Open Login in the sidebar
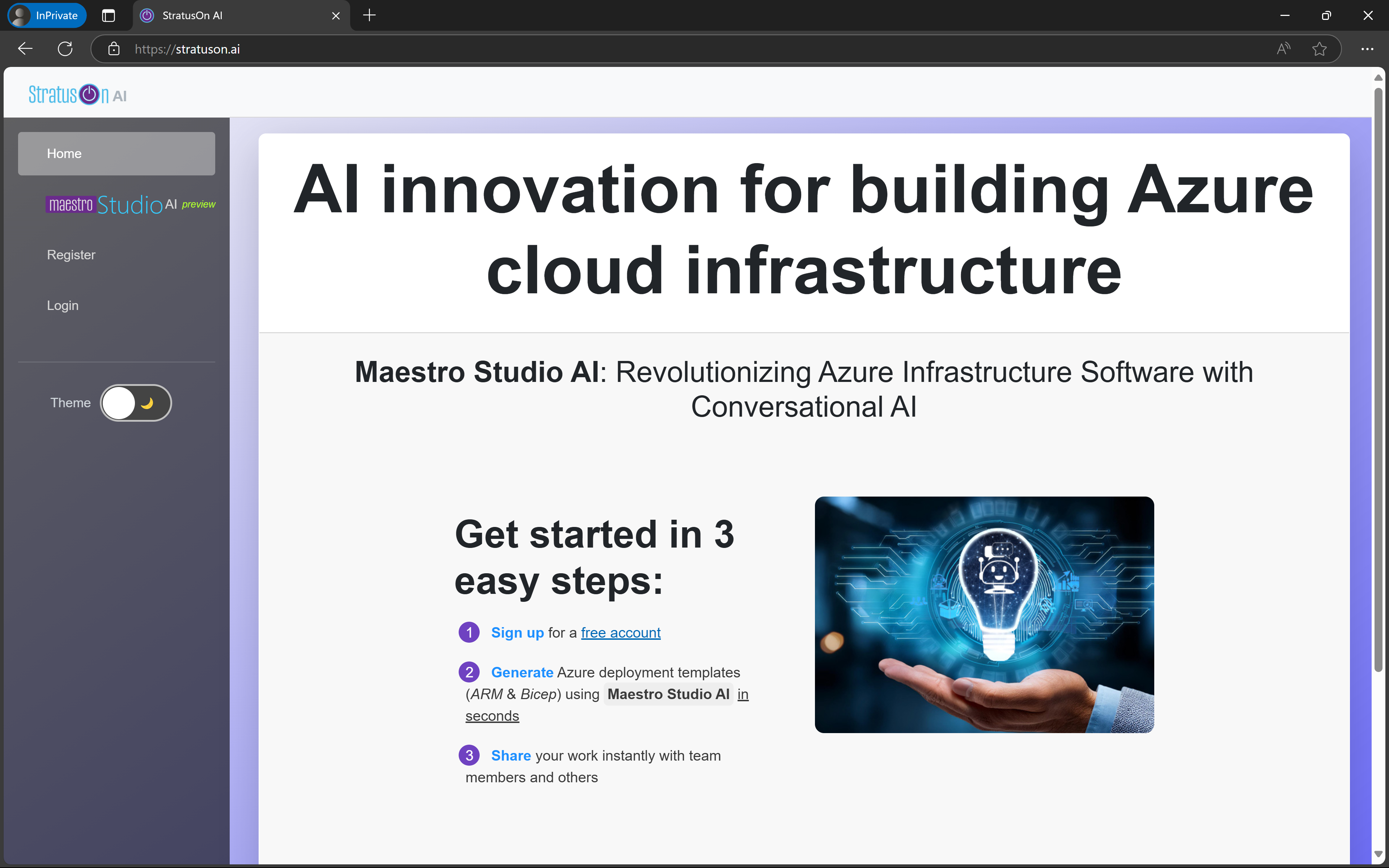The image size is (1389, 868). coord(63,305)
